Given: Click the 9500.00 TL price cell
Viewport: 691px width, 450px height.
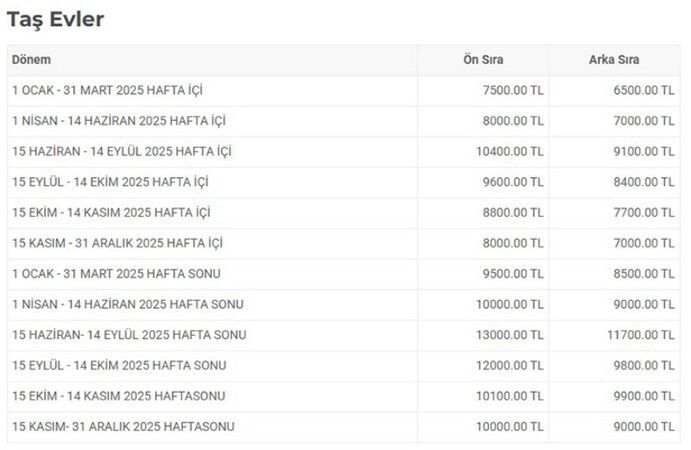Looking at the screenshot, I should click(513, 274).
